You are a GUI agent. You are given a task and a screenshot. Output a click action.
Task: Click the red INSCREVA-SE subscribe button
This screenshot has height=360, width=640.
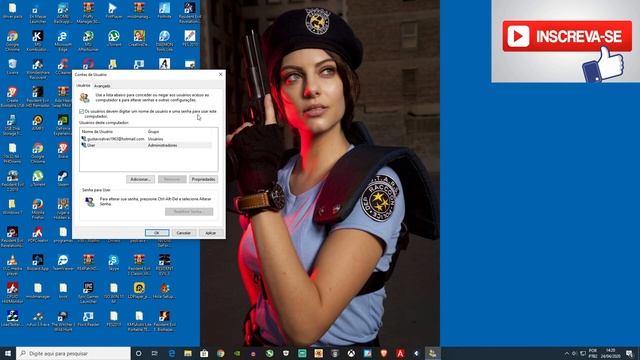click(567, 36)
